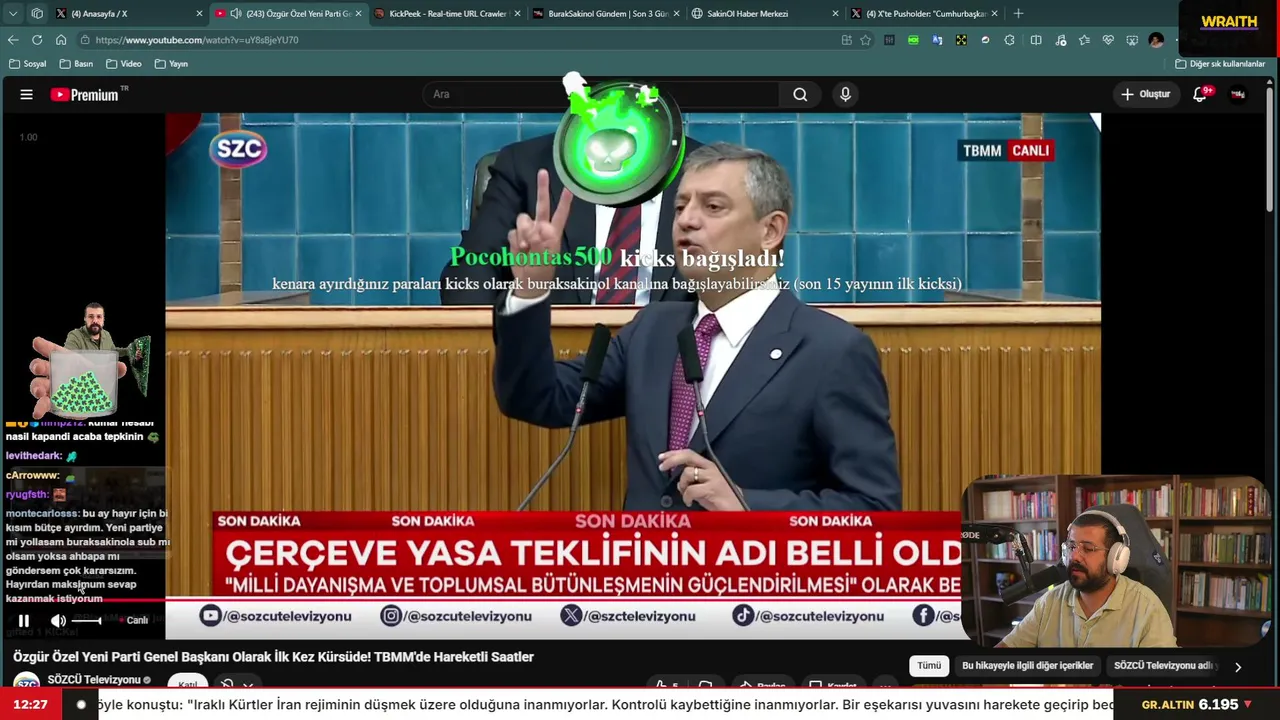Viewport: 1280px width, 720px height.
Task: Close the KickPeek tab
Action: click(517, 14)
